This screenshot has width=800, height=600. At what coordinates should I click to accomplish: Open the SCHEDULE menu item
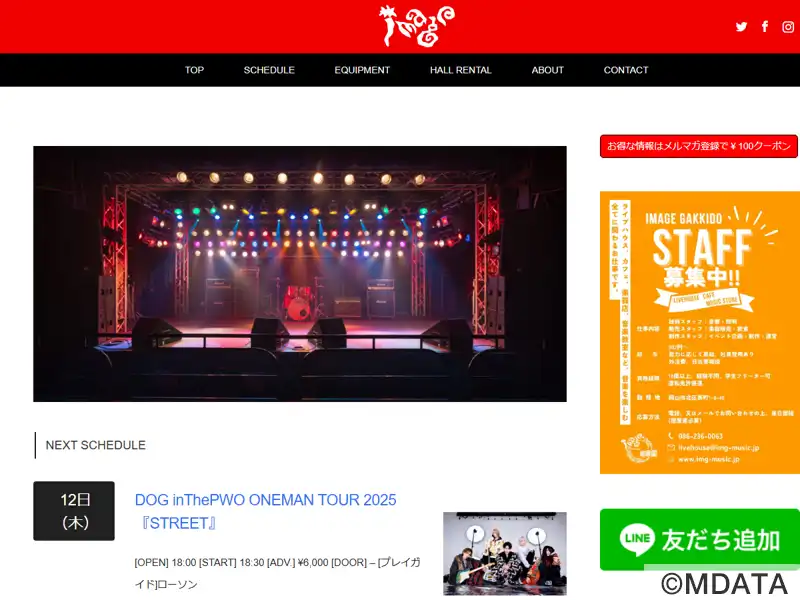pyautogui.click(x=269, y=70)
